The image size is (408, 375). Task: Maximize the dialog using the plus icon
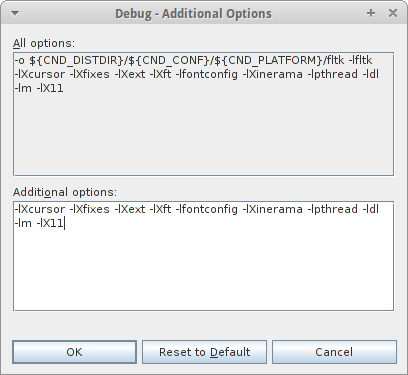(x=371, y=13)
